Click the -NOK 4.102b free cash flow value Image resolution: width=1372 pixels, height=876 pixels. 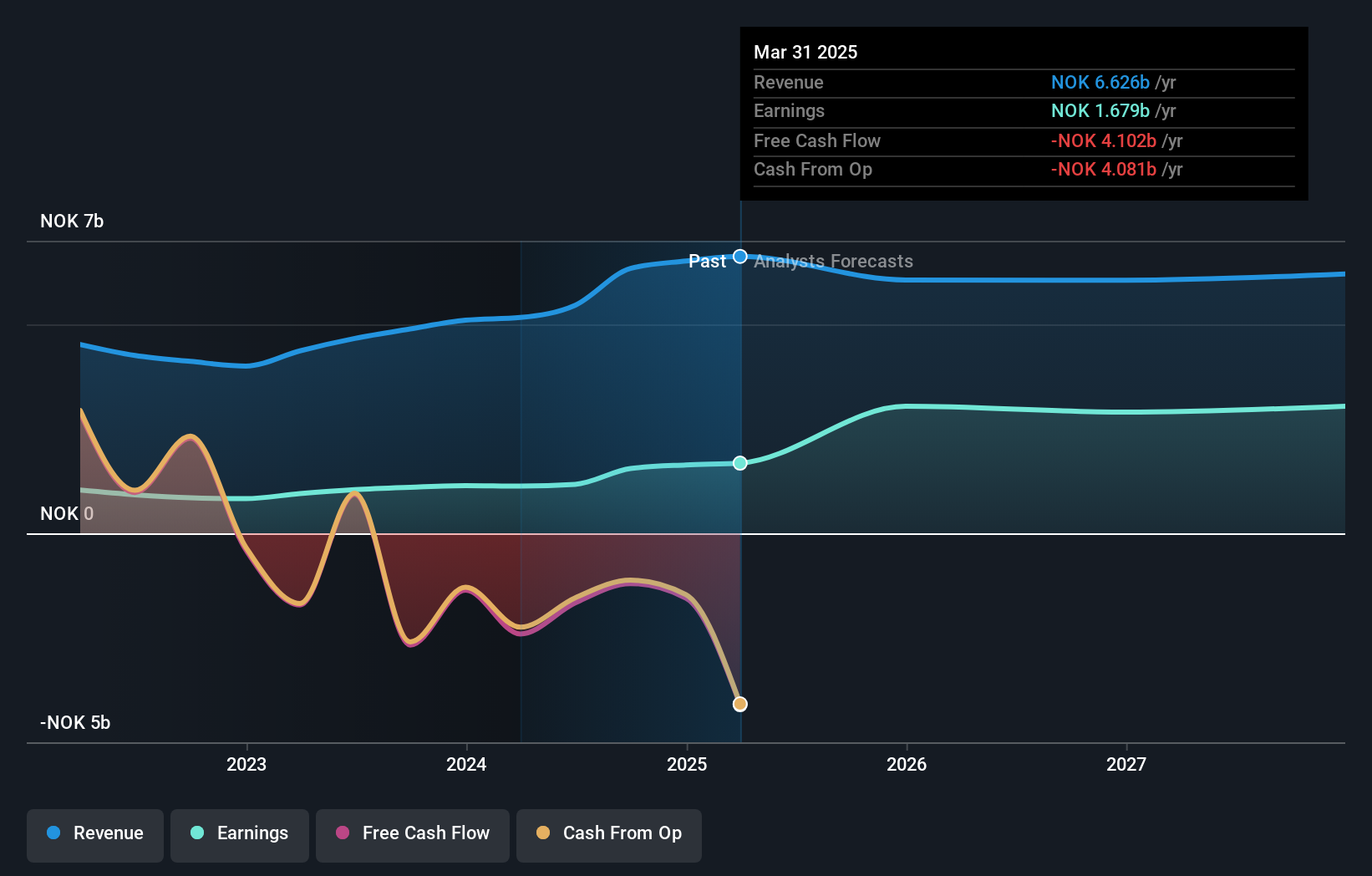pyautogui.click(x=1104, y=141)
